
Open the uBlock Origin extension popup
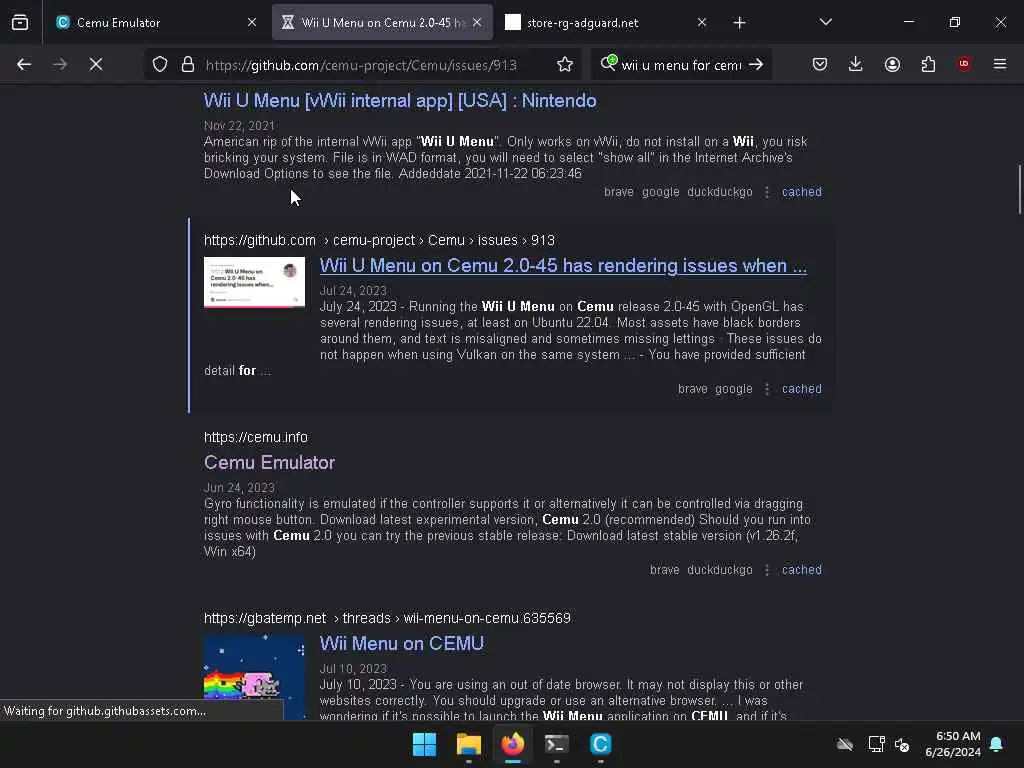pyautogui.click(x=964, y=64)
